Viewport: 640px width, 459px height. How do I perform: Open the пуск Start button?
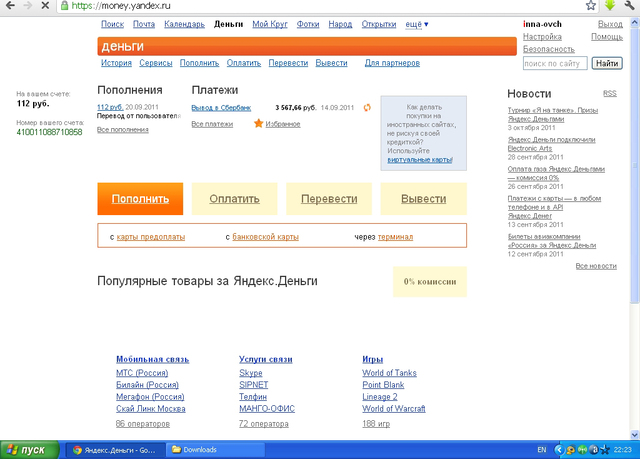click(x=29, y=450)
